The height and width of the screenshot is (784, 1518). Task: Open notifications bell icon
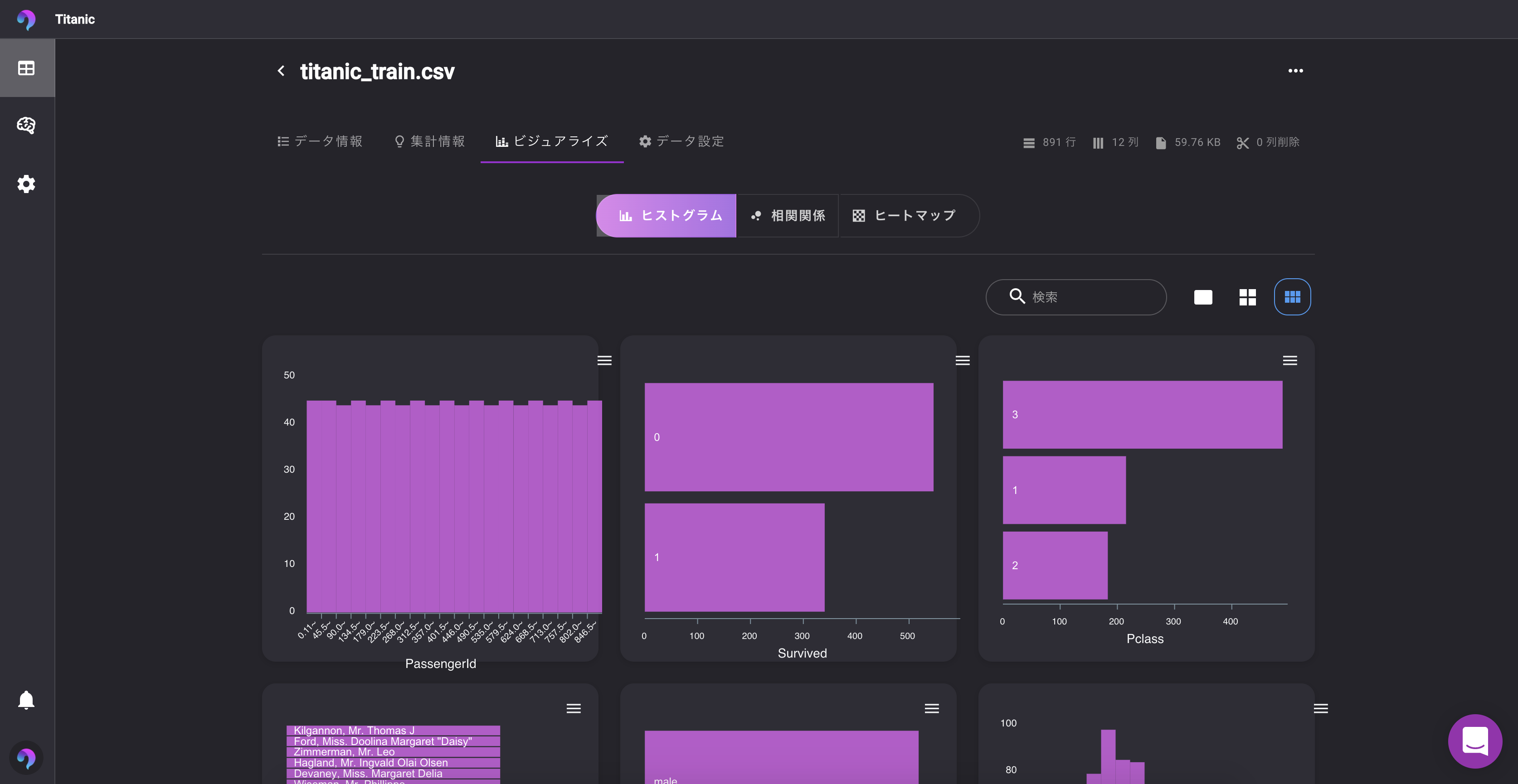coord(26,700)
